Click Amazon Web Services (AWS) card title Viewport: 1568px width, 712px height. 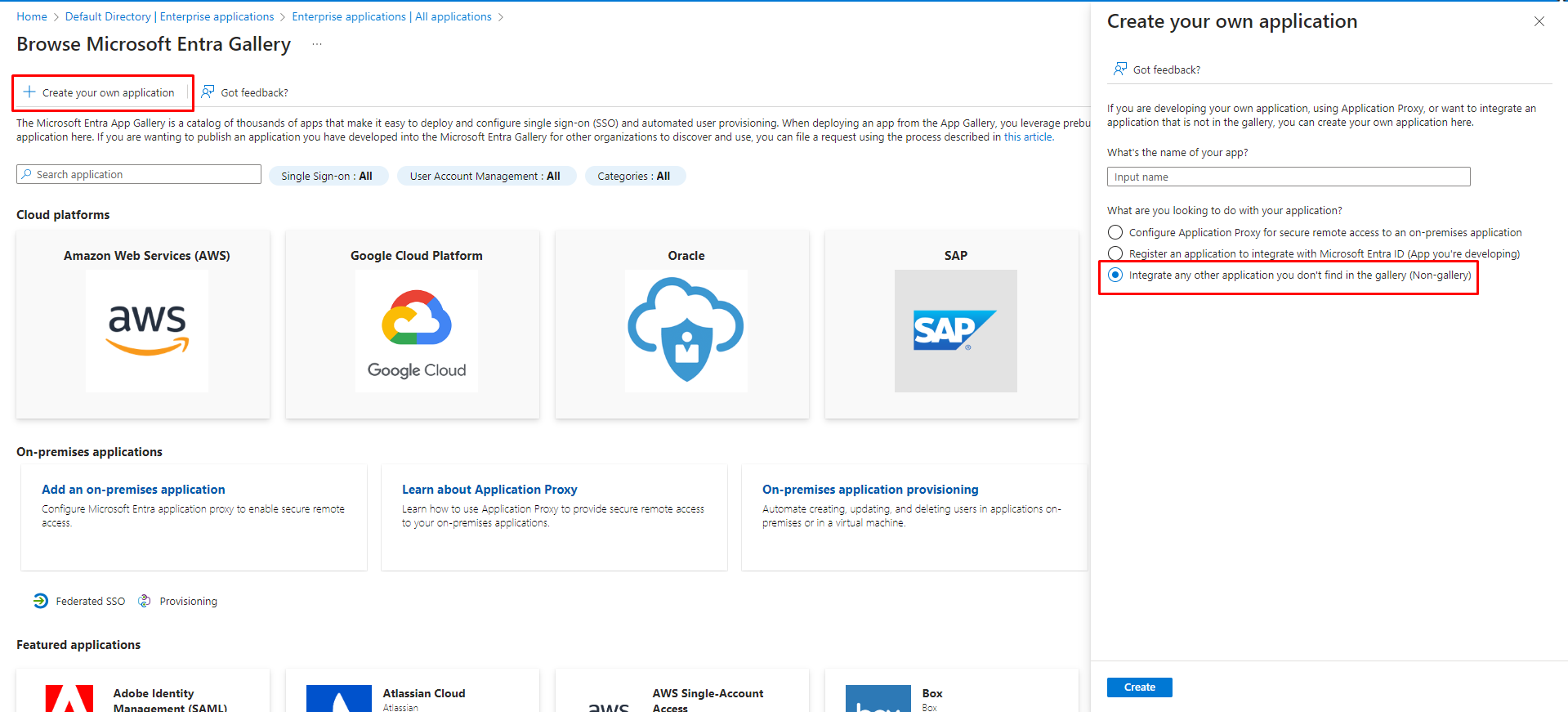[x=147, y=255]
